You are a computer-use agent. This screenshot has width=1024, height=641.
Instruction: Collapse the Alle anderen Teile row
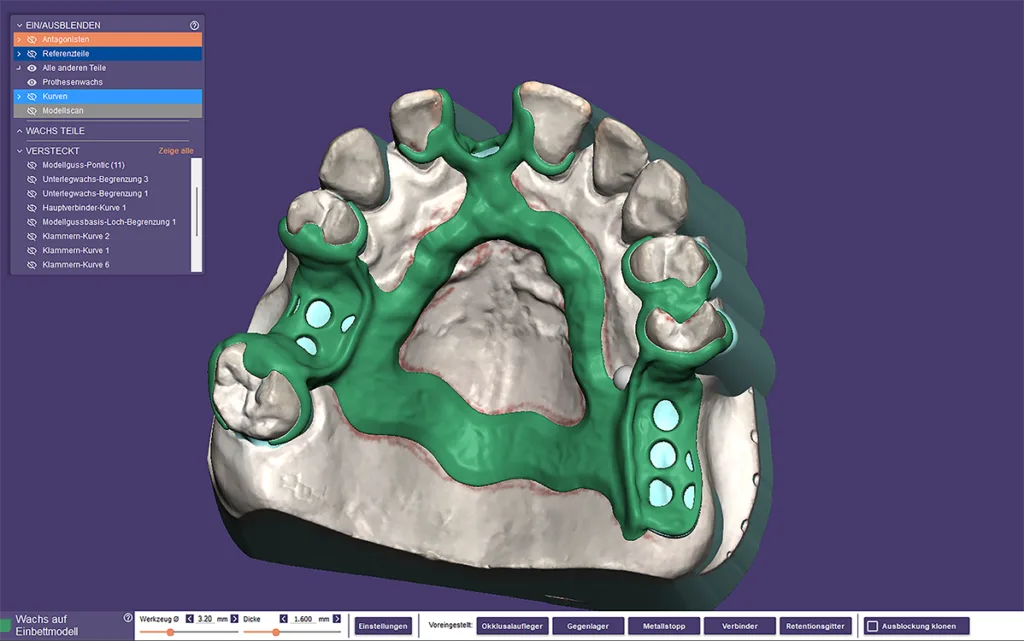pos(19,68)
